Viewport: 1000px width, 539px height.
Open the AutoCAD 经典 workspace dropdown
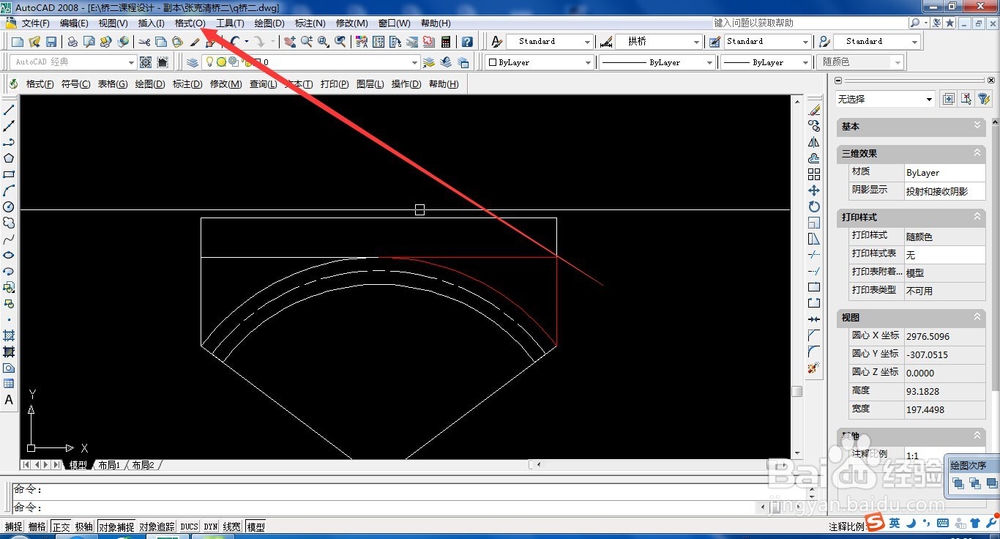[131, 62]
